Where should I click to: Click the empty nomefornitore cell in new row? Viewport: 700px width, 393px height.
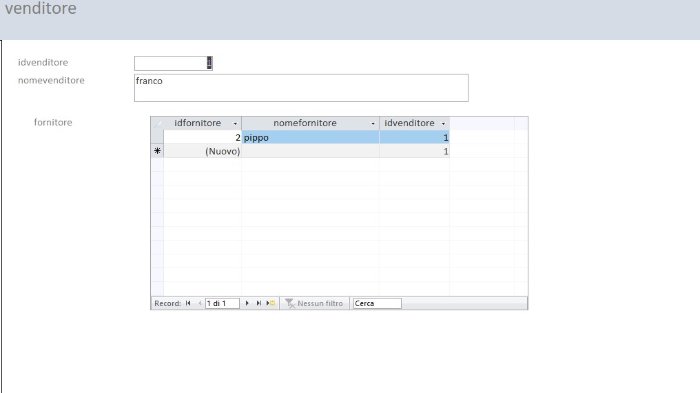310,151
